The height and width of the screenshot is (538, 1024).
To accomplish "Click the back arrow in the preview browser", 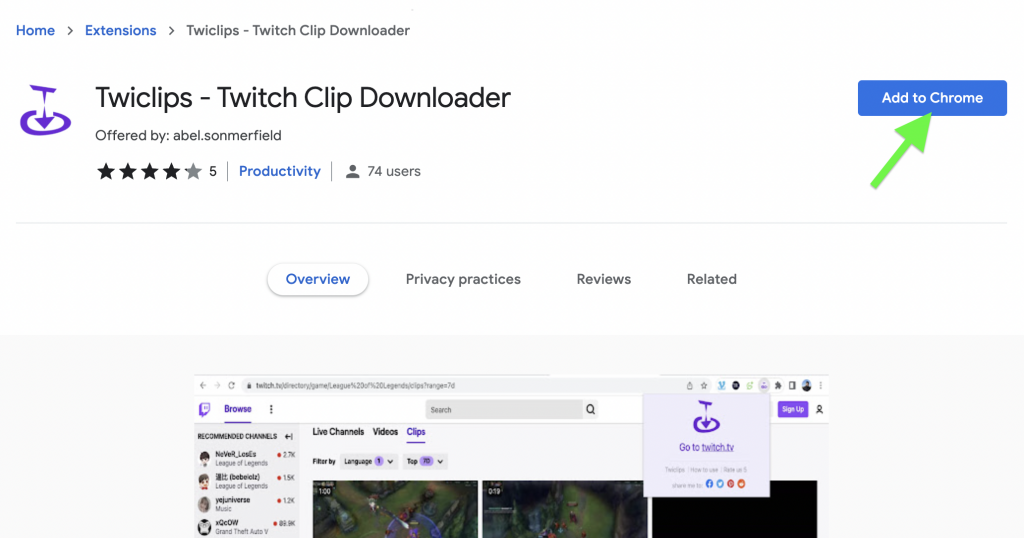I will pyautogui.click(x=202, y=385).
